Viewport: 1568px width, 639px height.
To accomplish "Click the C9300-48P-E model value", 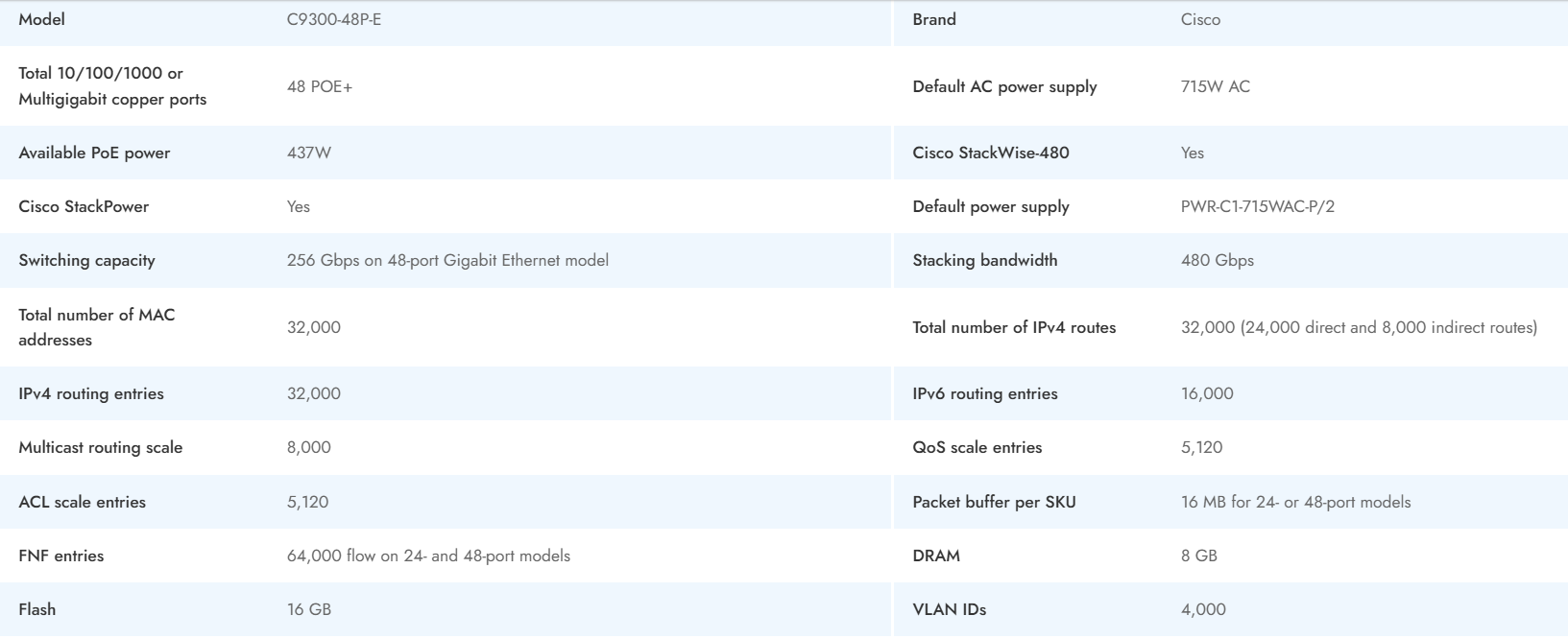I will 333,19.
